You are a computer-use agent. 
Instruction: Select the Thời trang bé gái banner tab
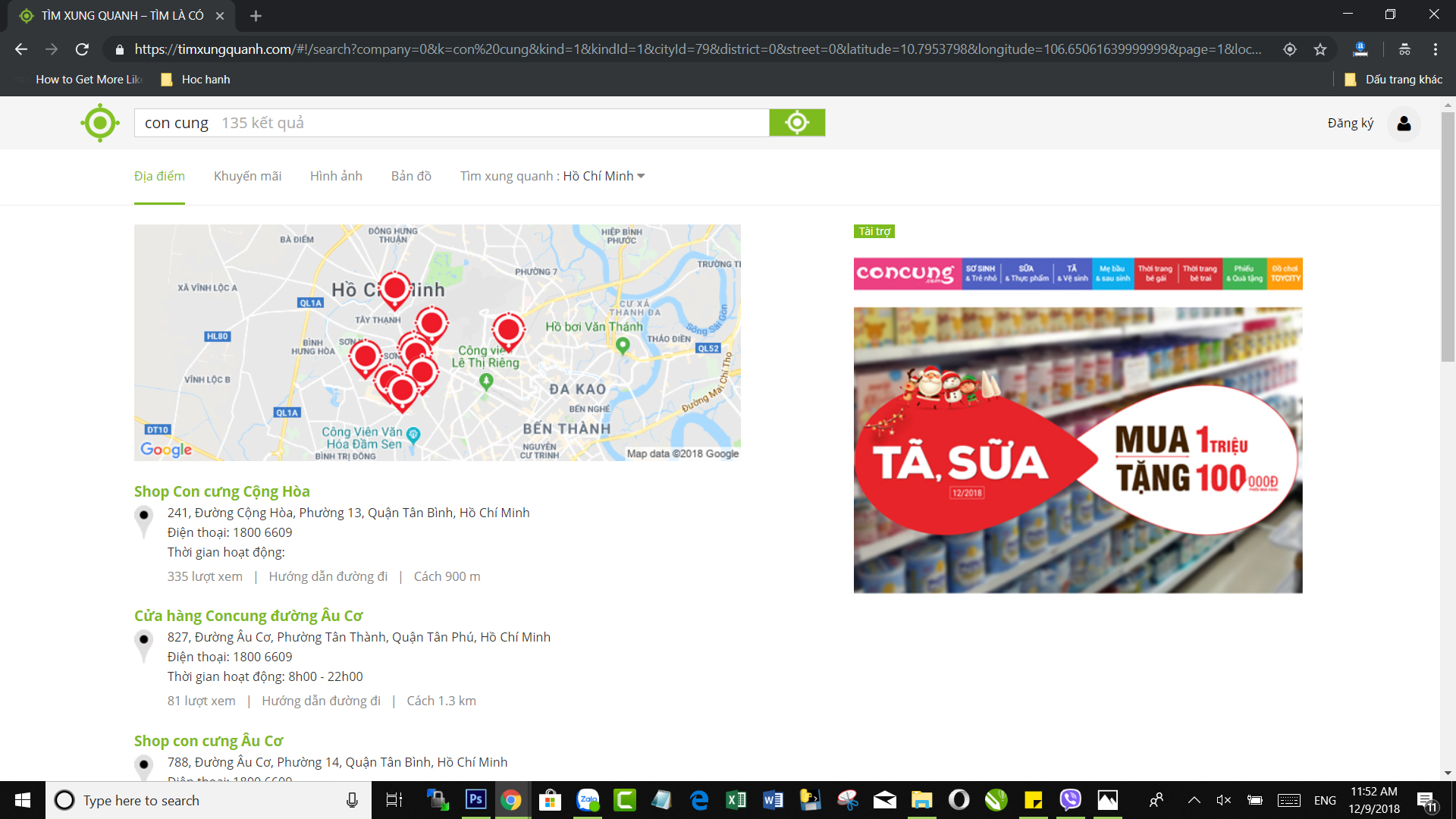click(x=1155, y=274)
